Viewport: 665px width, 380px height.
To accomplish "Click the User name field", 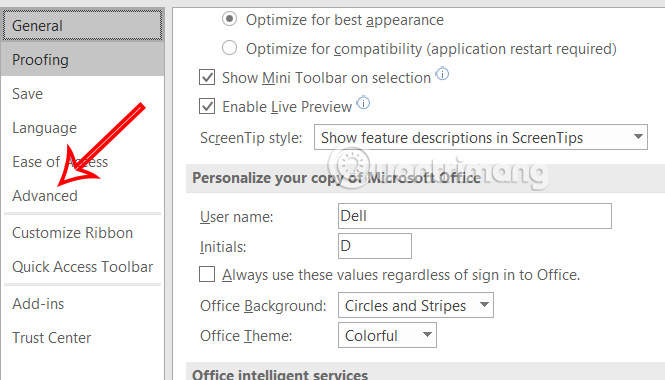I will point(475,216).
